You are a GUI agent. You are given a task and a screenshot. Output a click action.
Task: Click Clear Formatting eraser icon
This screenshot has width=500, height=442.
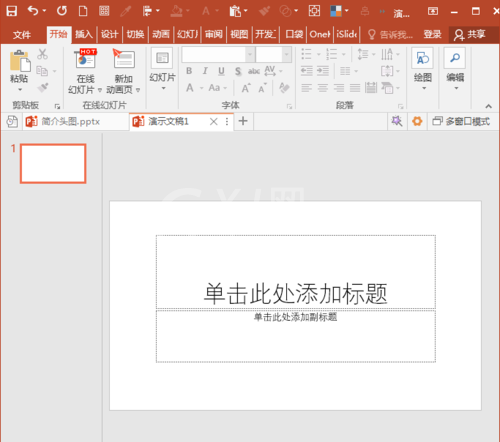point(284,88)
